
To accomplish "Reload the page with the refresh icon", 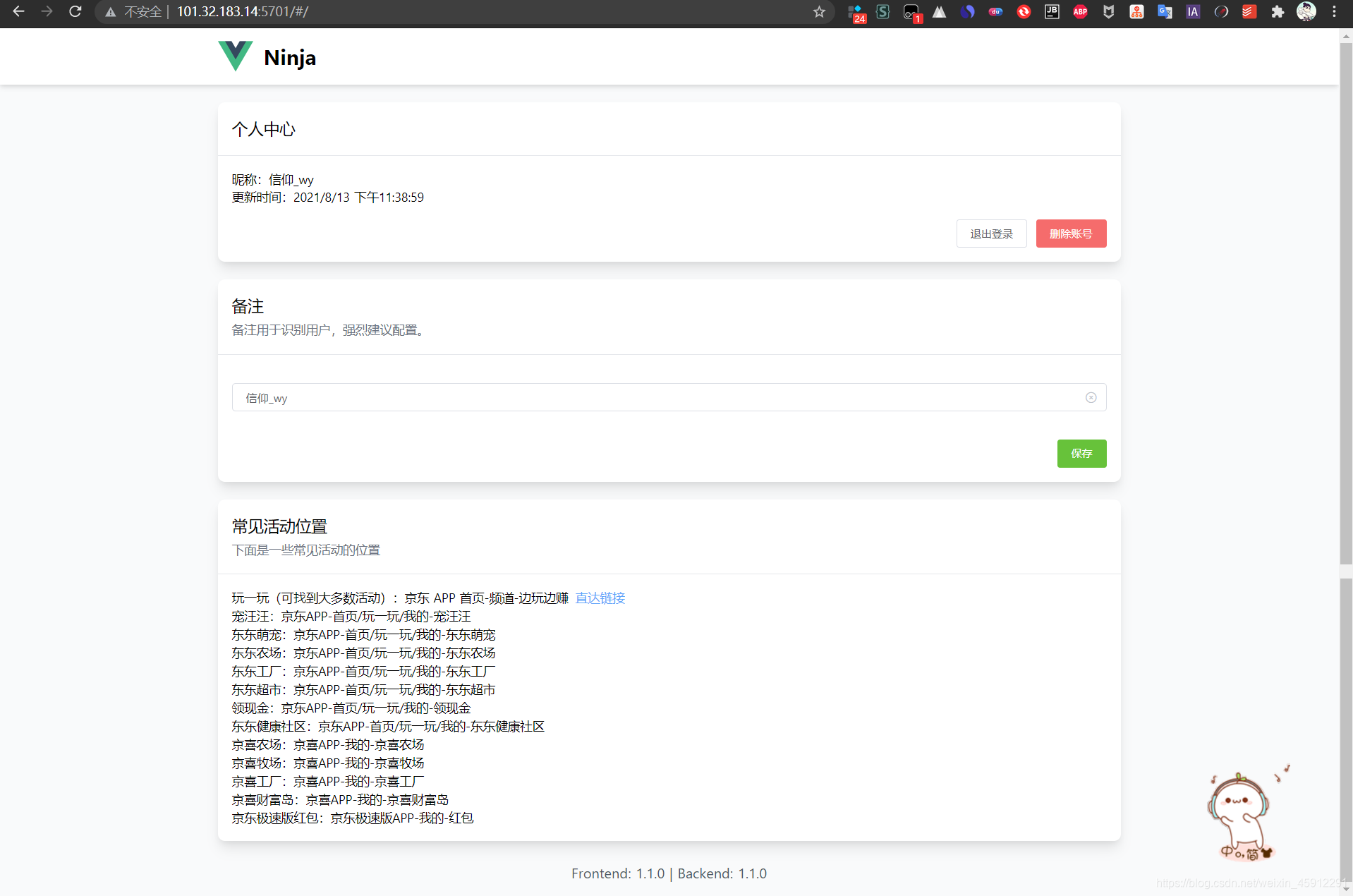I will click(x=75, y=11).
